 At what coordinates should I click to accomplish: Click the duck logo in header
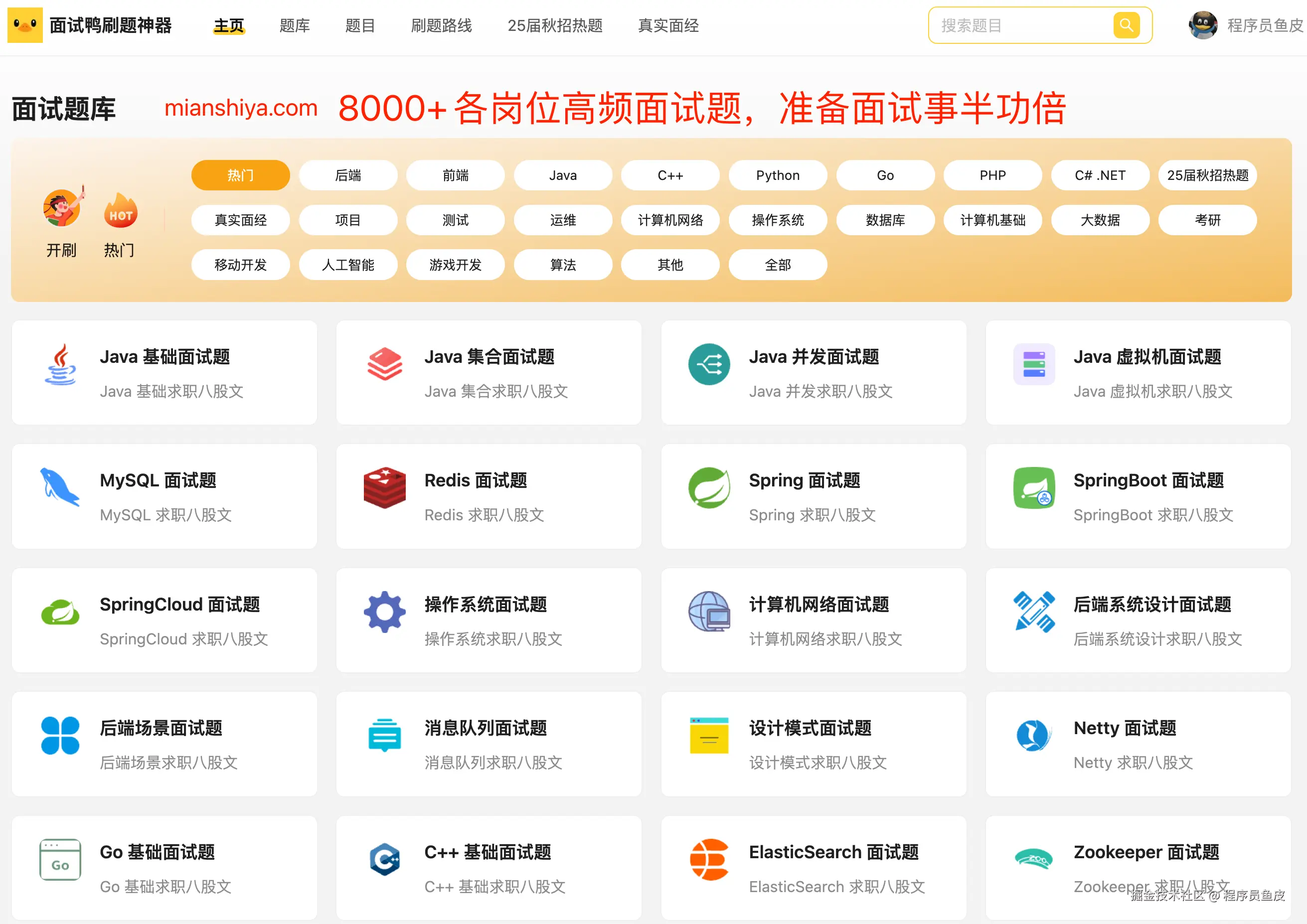[x=25, y=25]
